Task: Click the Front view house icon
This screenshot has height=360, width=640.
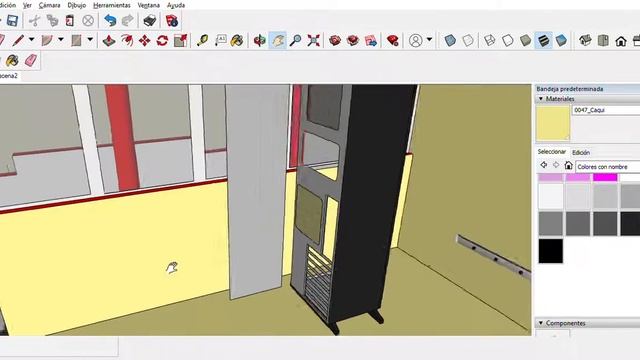Action: click(x=621, y=40)
